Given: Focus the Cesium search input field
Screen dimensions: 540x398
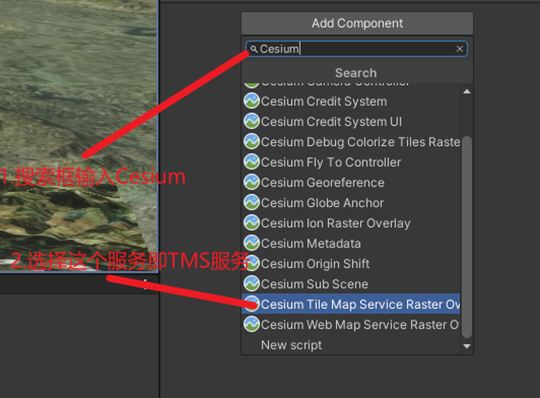Looking at the screenshot, I should tap(357, 49).
